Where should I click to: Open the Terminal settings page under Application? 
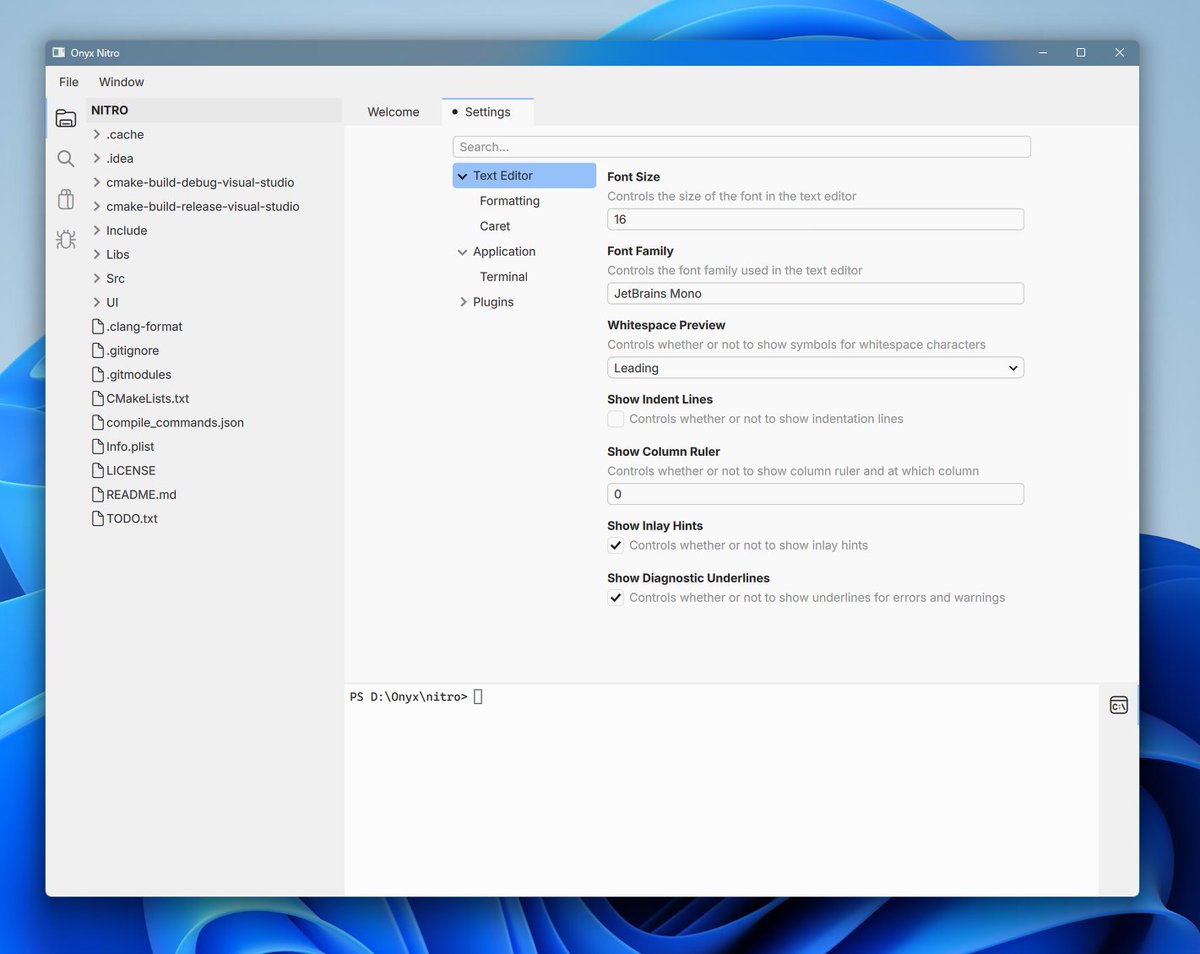[x=504, y=276]
